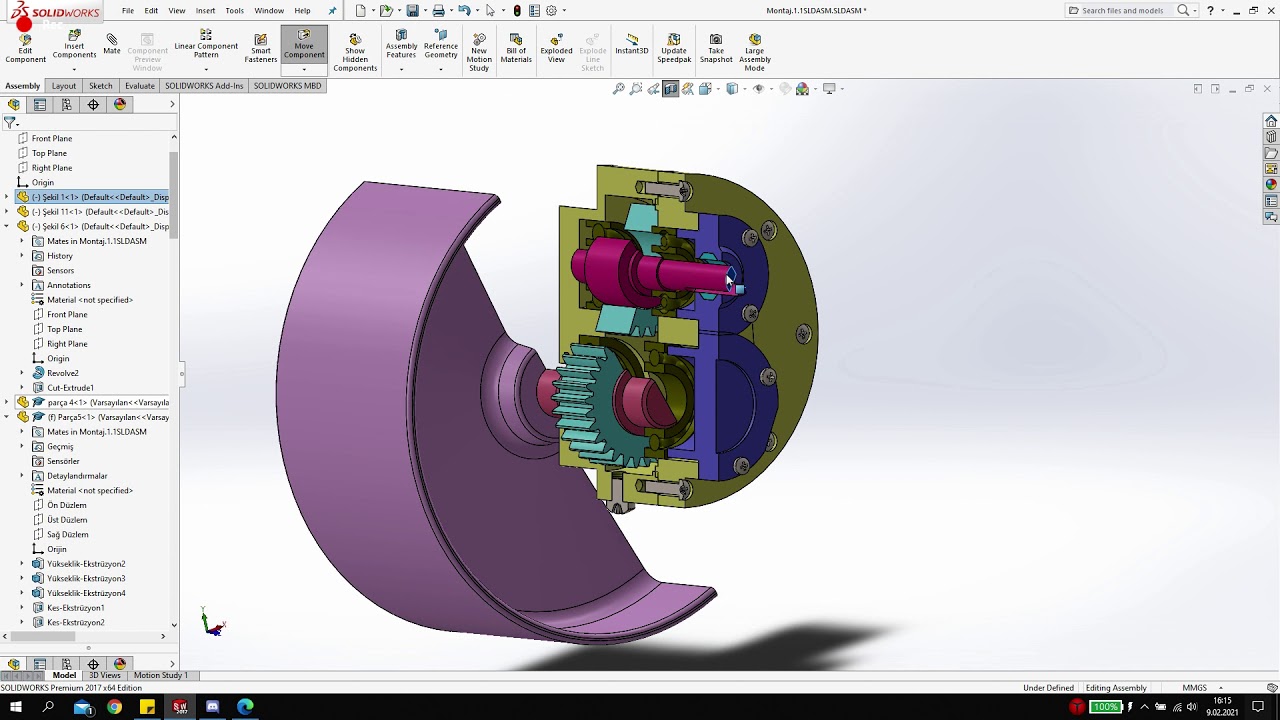Open Move Component dropdown arrow
The width and height of the screenshot is (1280, 720).
pos(304,69)
